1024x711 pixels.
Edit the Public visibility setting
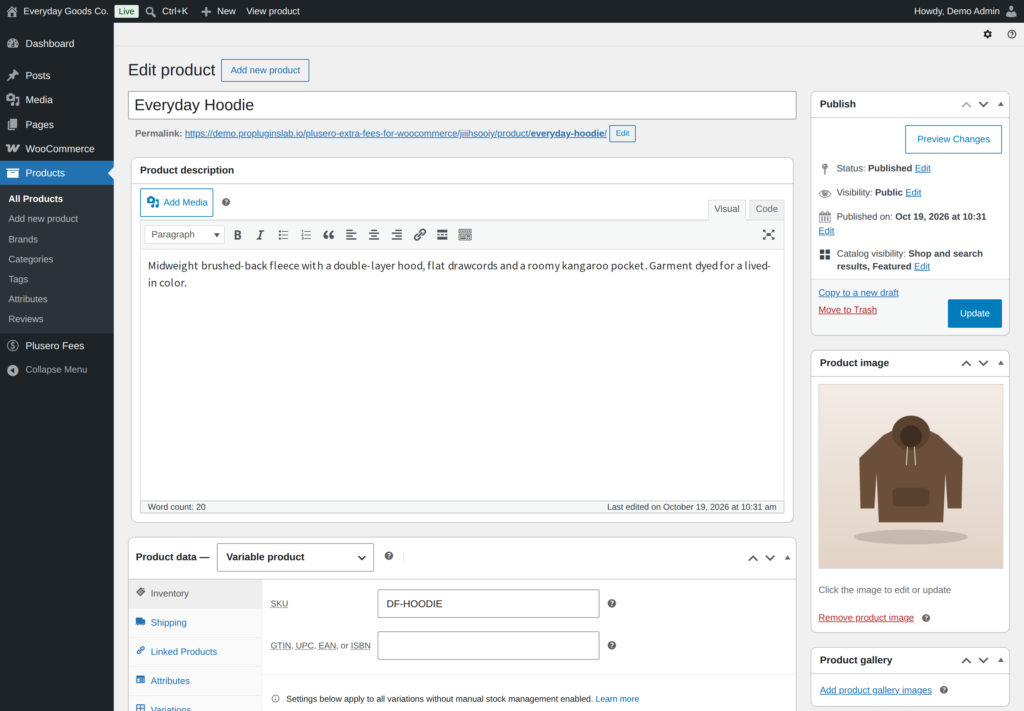pyautogui.click(x=913, y=193)
